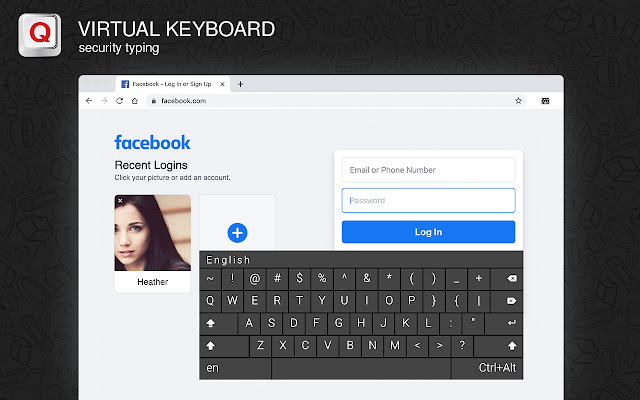The height and width of the screenshot is (400, 640).
Task: Toggle caps lock key beside the A key
Action: tap(218, 323)
